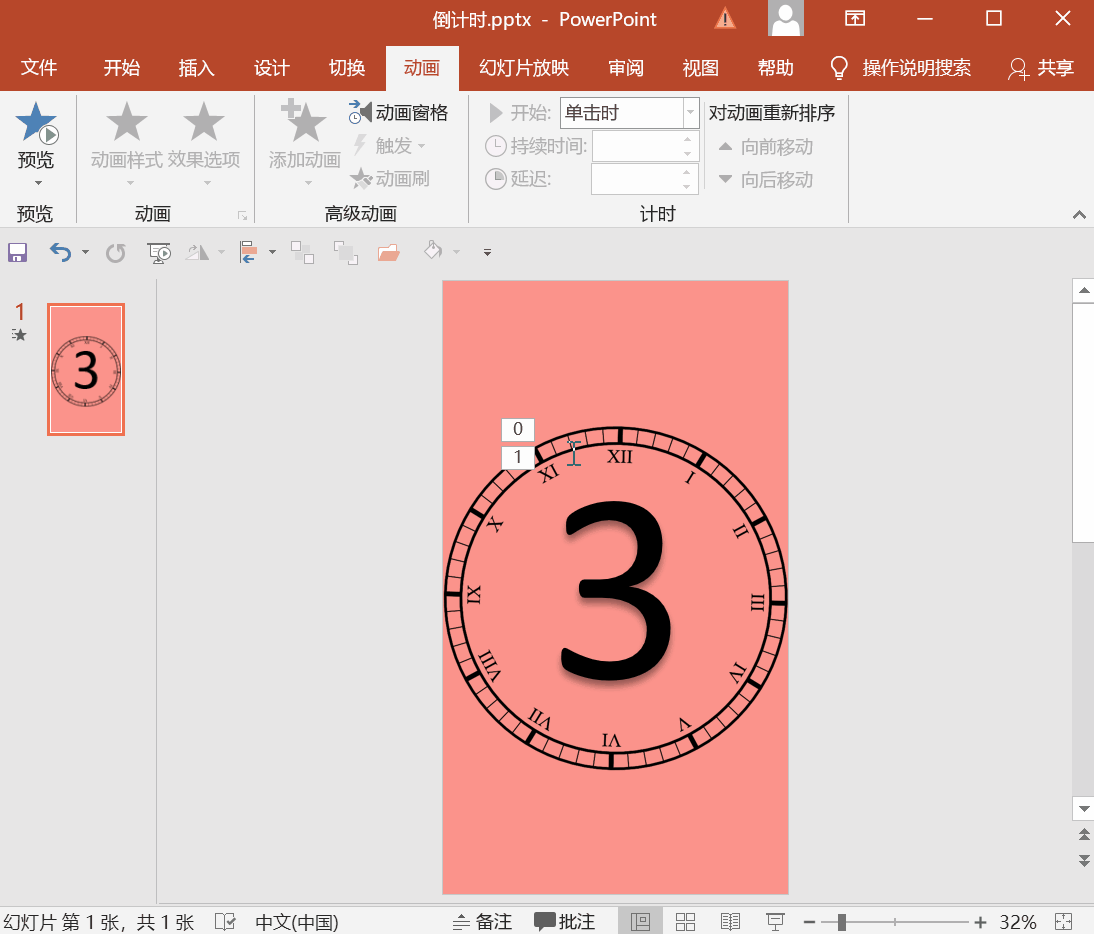
Task: Click the slide animation star indicator
Action: (19, 335)
